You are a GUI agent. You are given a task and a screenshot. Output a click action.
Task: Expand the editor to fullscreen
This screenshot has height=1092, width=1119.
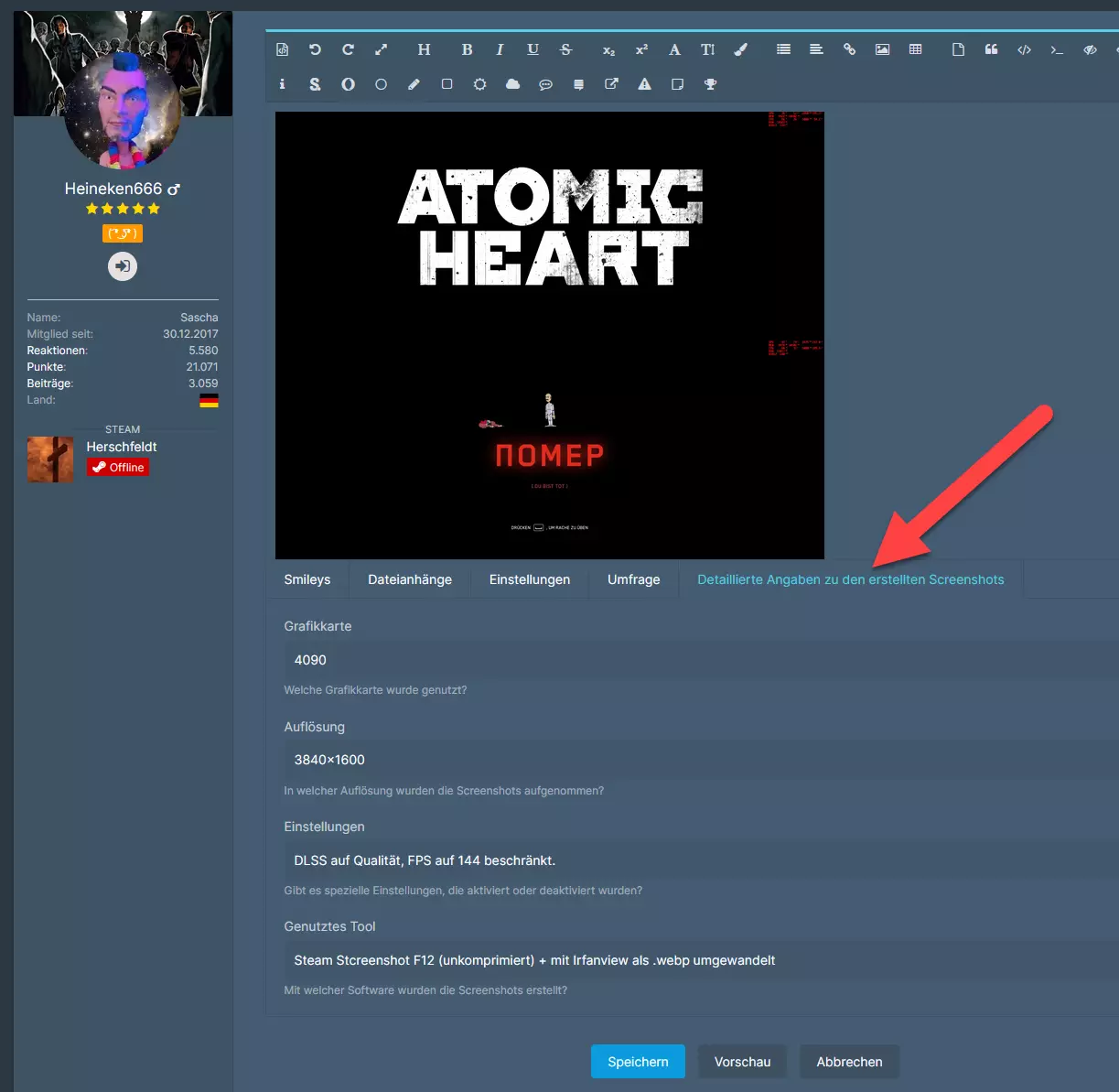click(x=382, y=49)
